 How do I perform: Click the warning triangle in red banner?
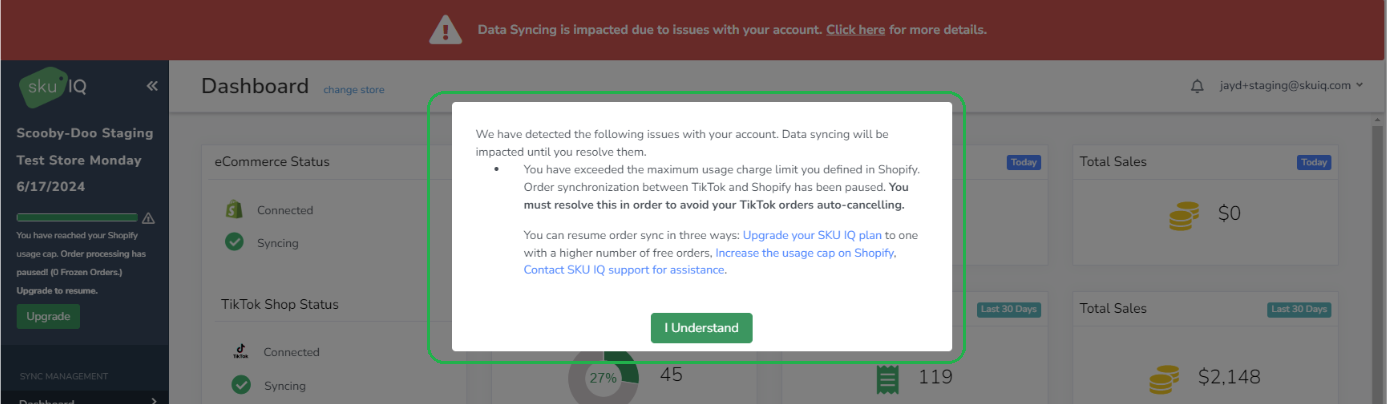(446, 30)
